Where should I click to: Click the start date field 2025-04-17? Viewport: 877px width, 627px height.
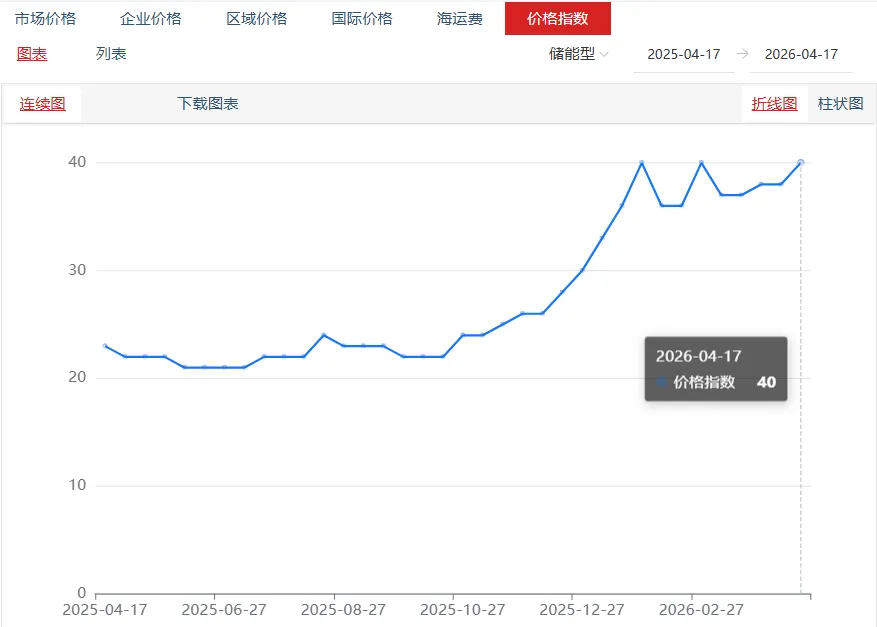click(684, 55)
